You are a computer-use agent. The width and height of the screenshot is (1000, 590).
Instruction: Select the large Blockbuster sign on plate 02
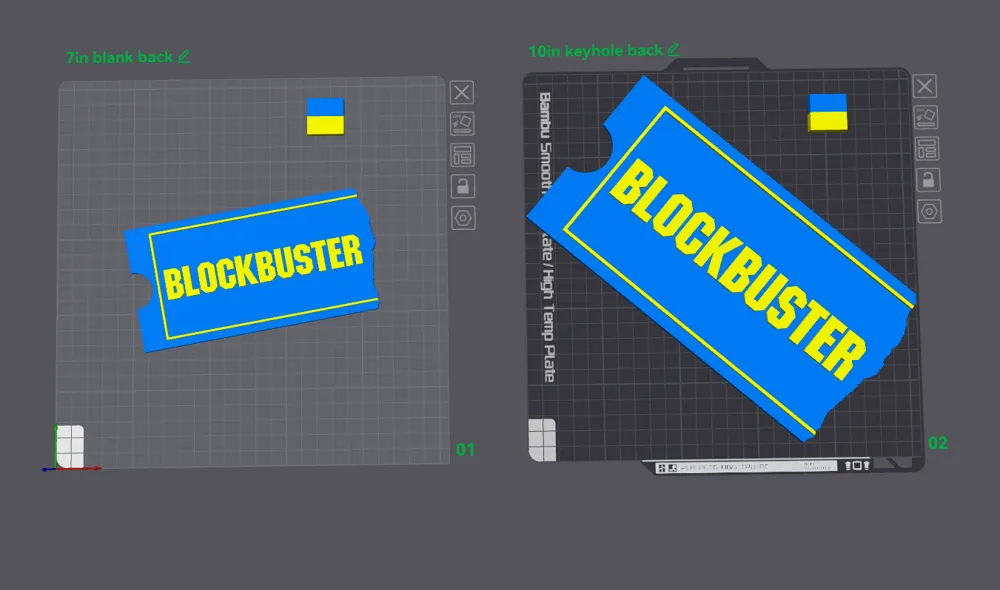pos(721,258)
